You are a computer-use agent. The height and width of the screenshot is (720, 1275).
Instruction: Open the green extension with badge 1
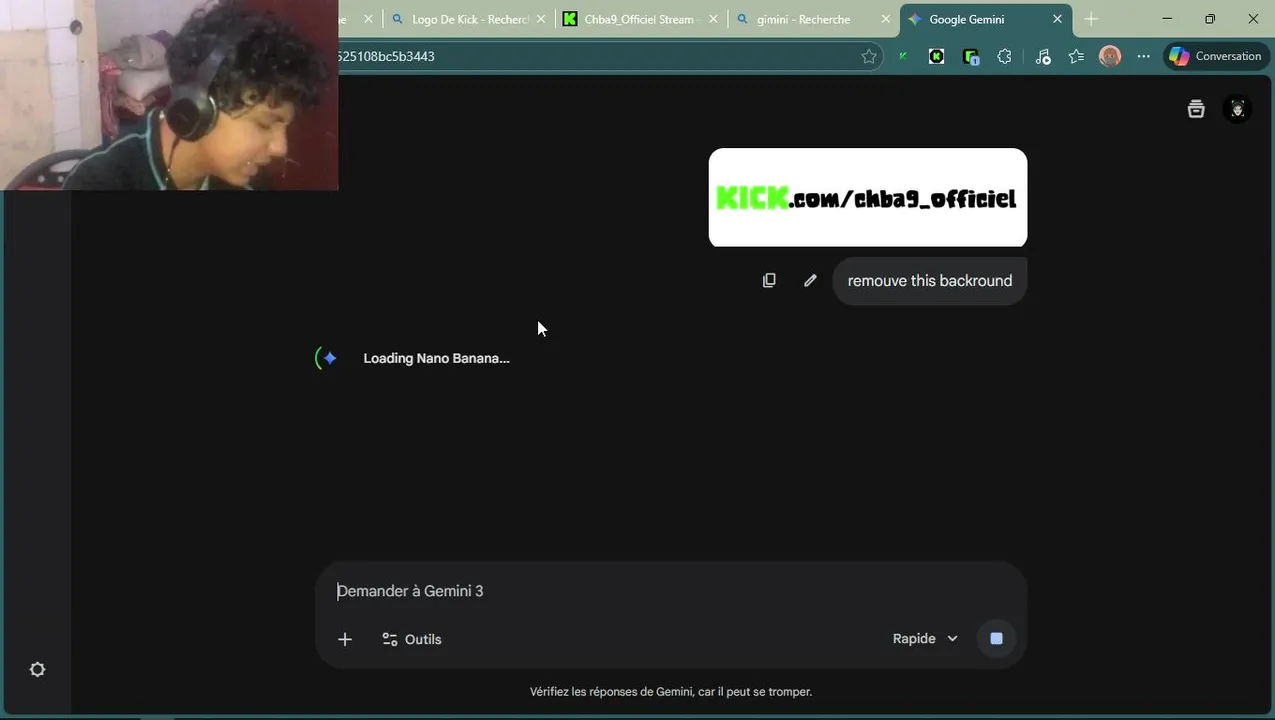click(x=971, y=57)
